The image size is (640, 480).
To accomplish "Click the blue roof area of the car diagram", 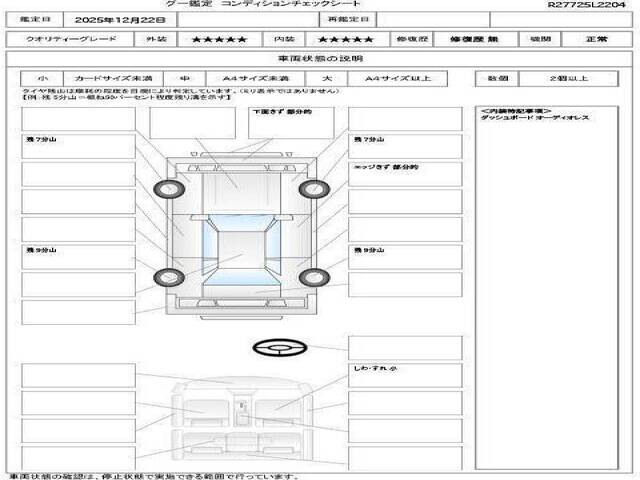I will click(236, 250).
